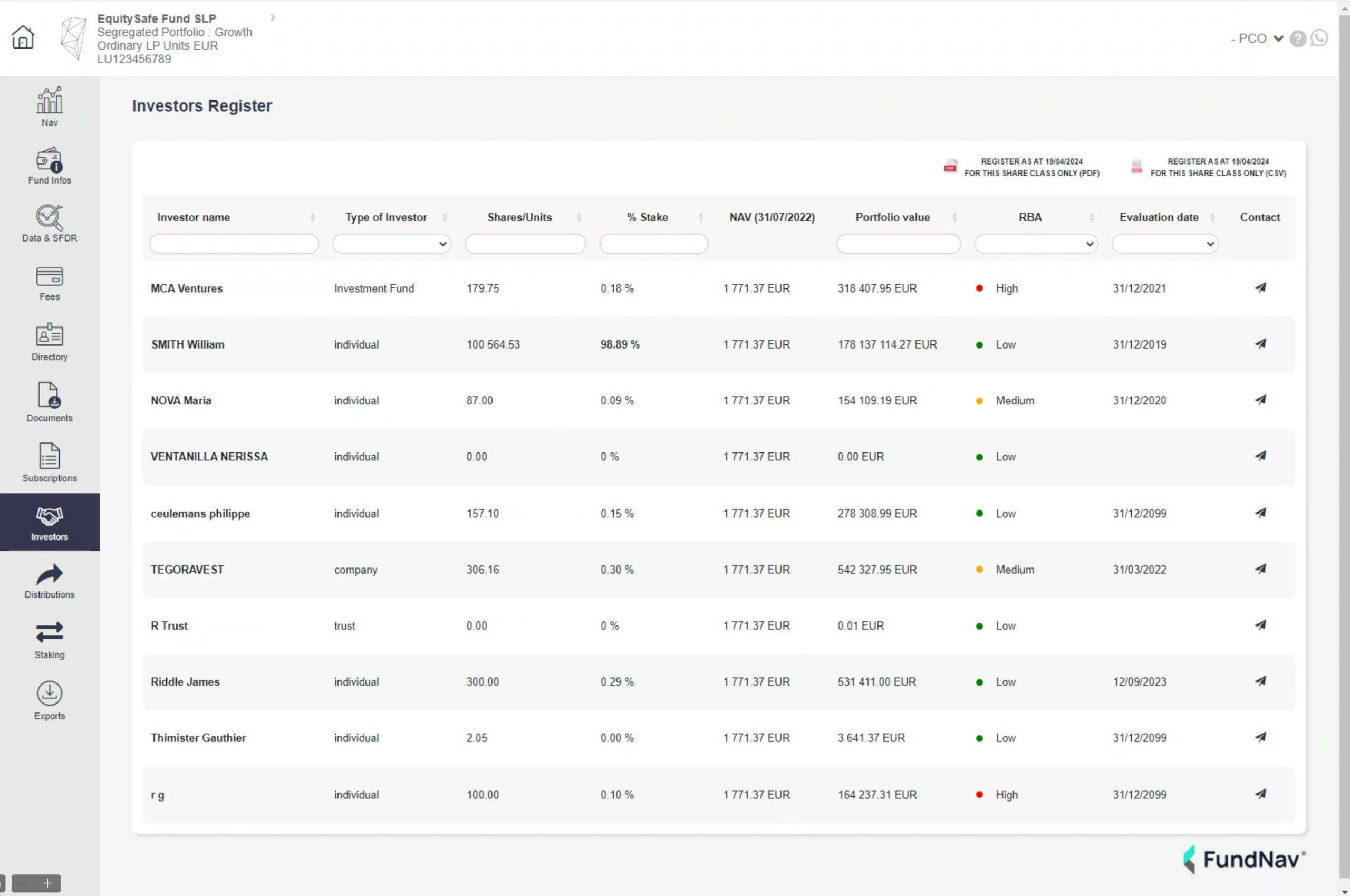Click the Thimister Gauthier investor name
The image size is (1350, 896).
[x=198, y=738]
